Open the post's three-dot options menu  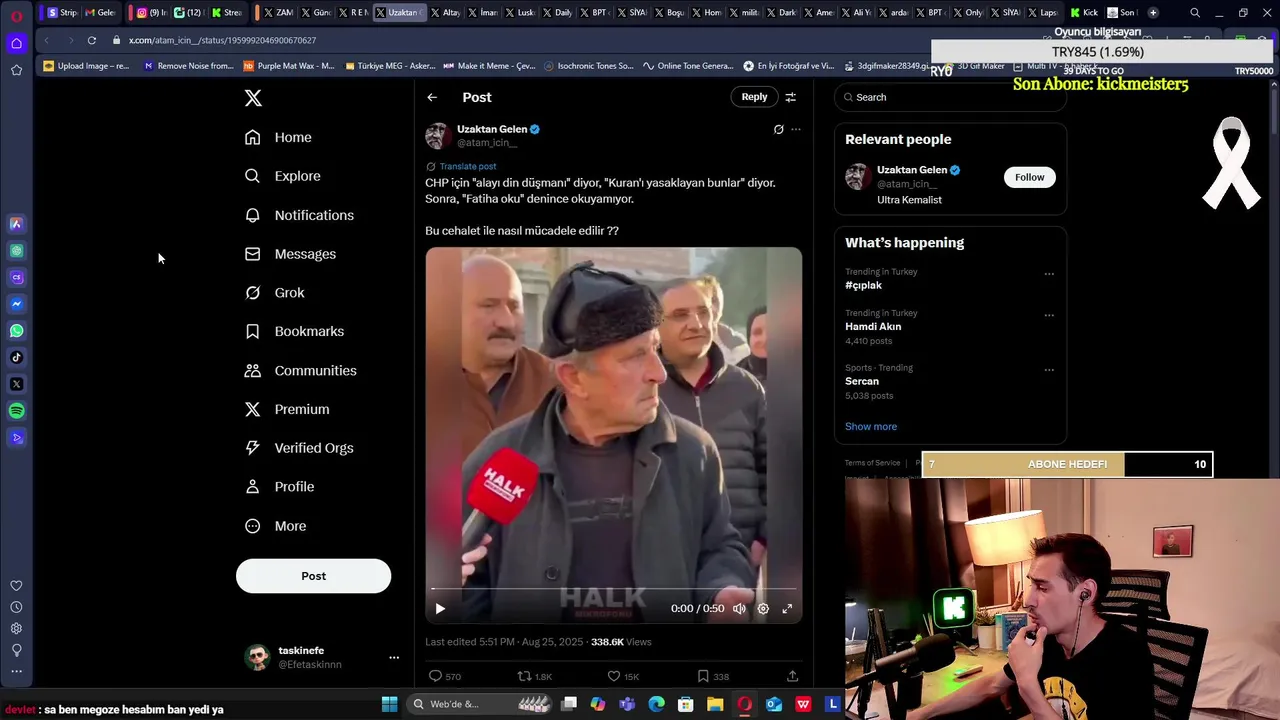(796, 129)
